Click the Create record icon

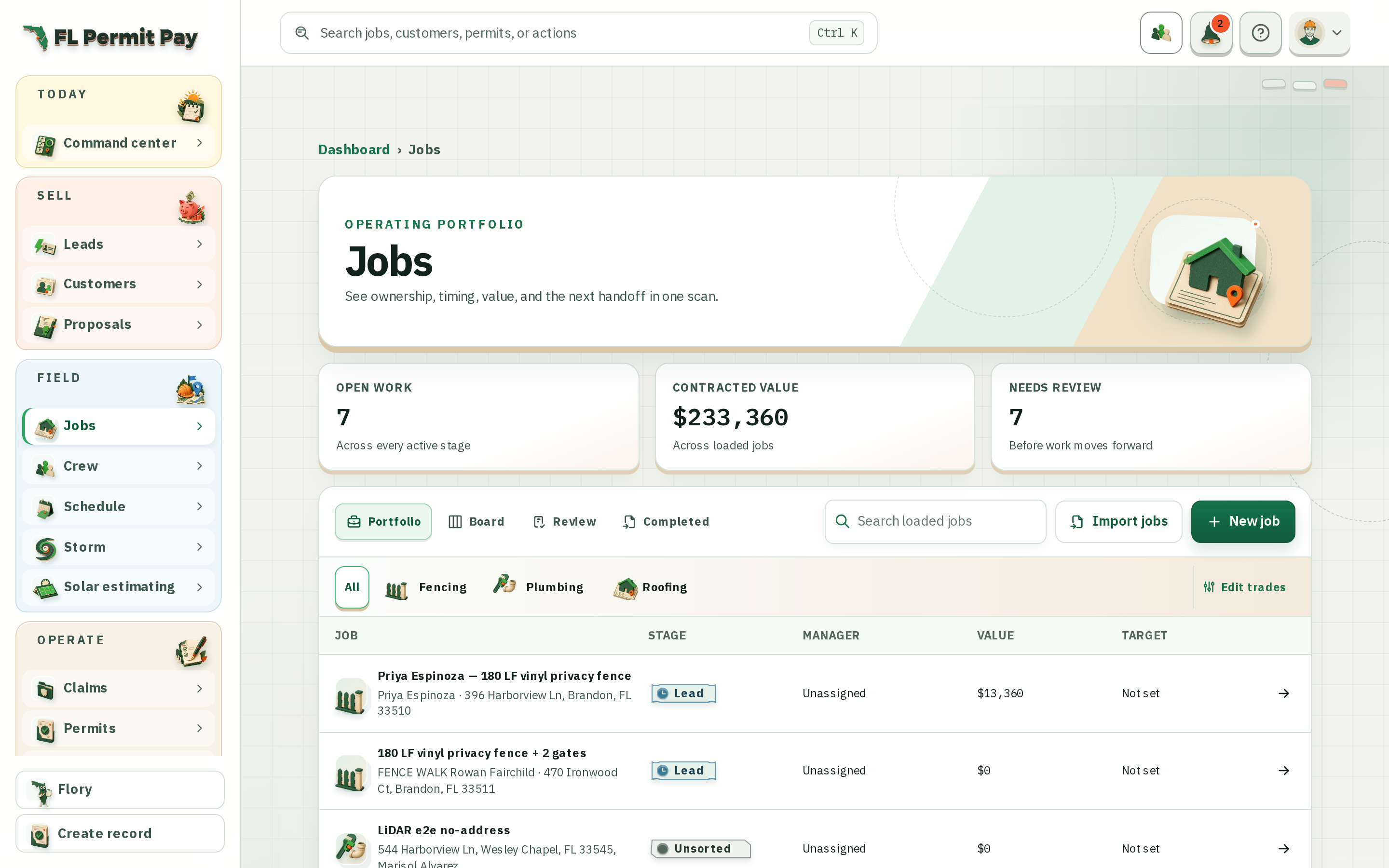pyautogui.click(x=39, y=835)
